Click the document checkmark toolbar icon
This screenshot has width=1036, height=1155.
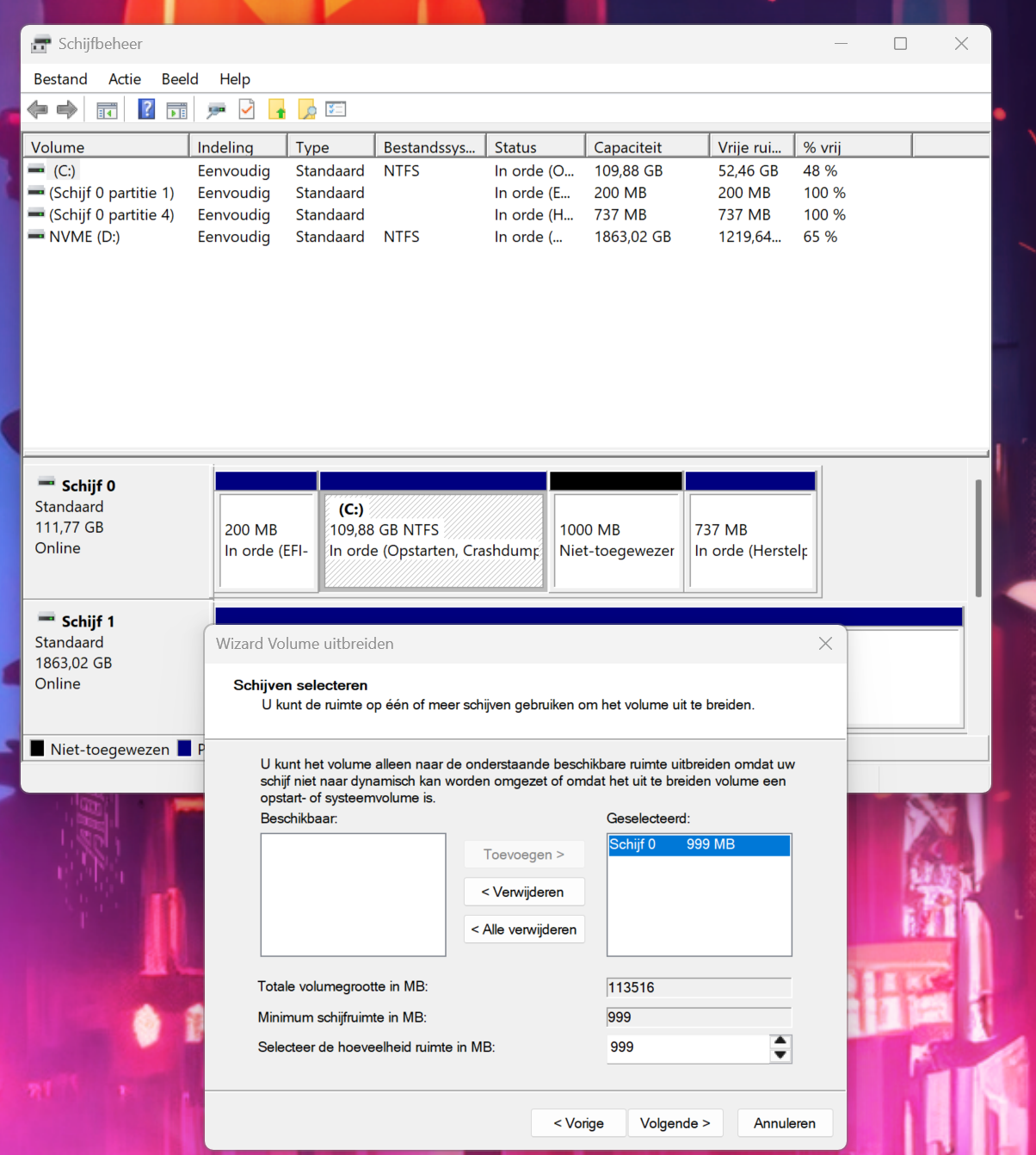click(x=247, y=109)
